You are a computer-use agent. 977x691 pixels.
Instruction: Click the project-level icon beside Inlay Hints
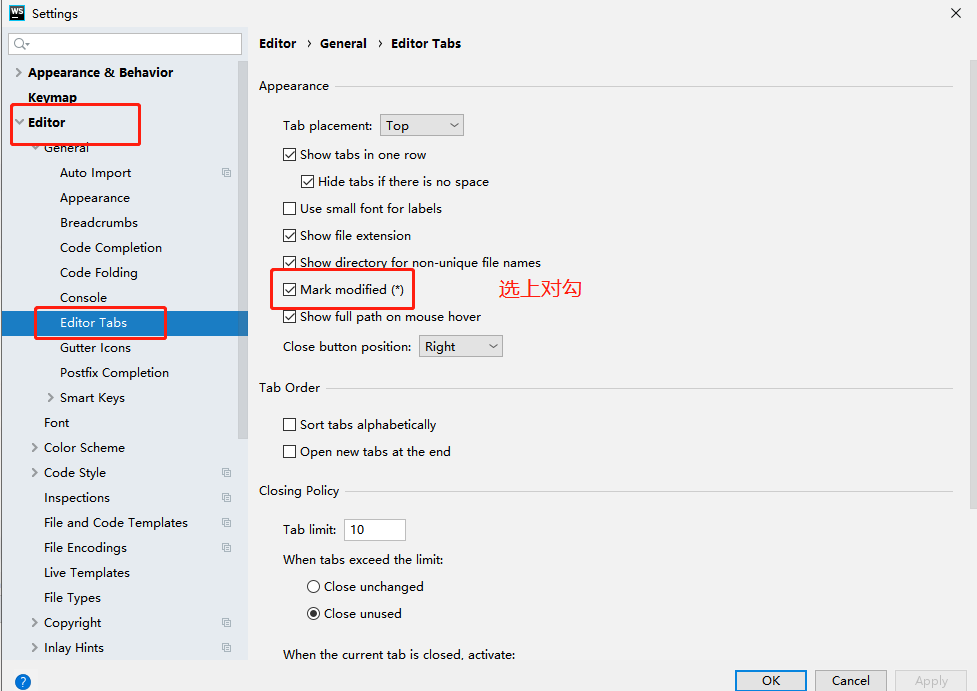coord(226,648)
